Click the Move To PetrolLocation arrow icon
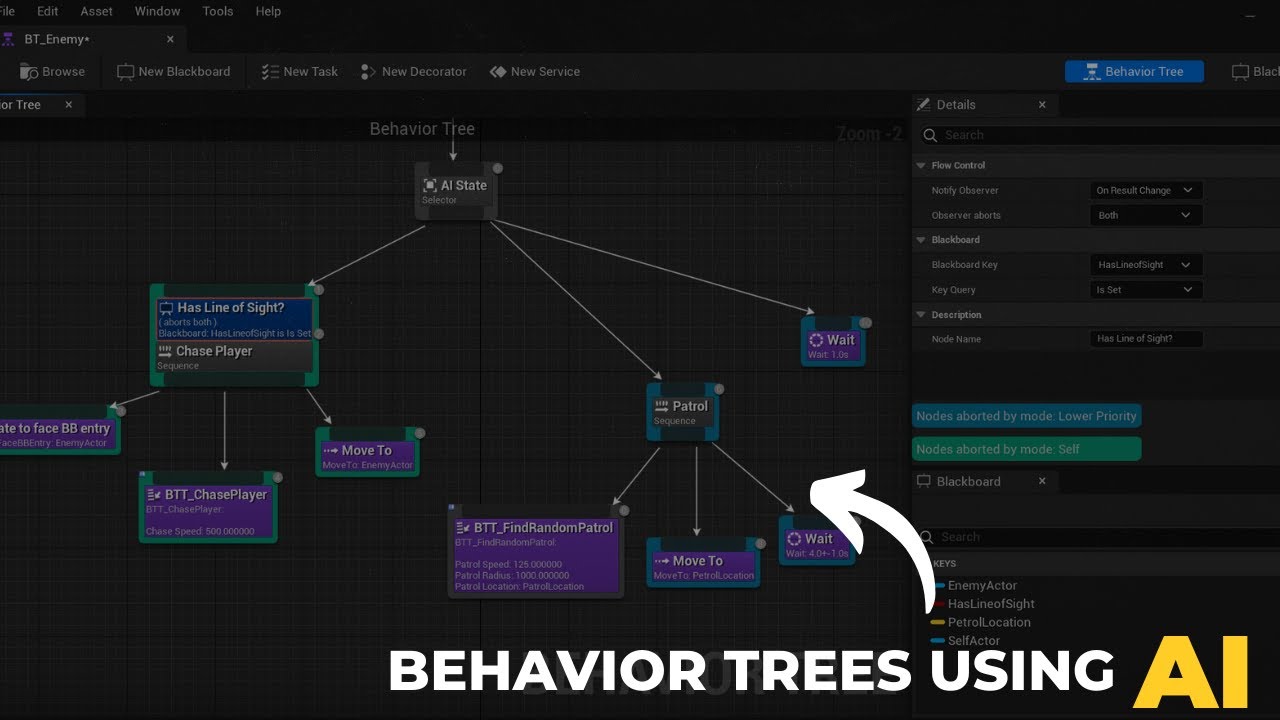 [661, 562]
